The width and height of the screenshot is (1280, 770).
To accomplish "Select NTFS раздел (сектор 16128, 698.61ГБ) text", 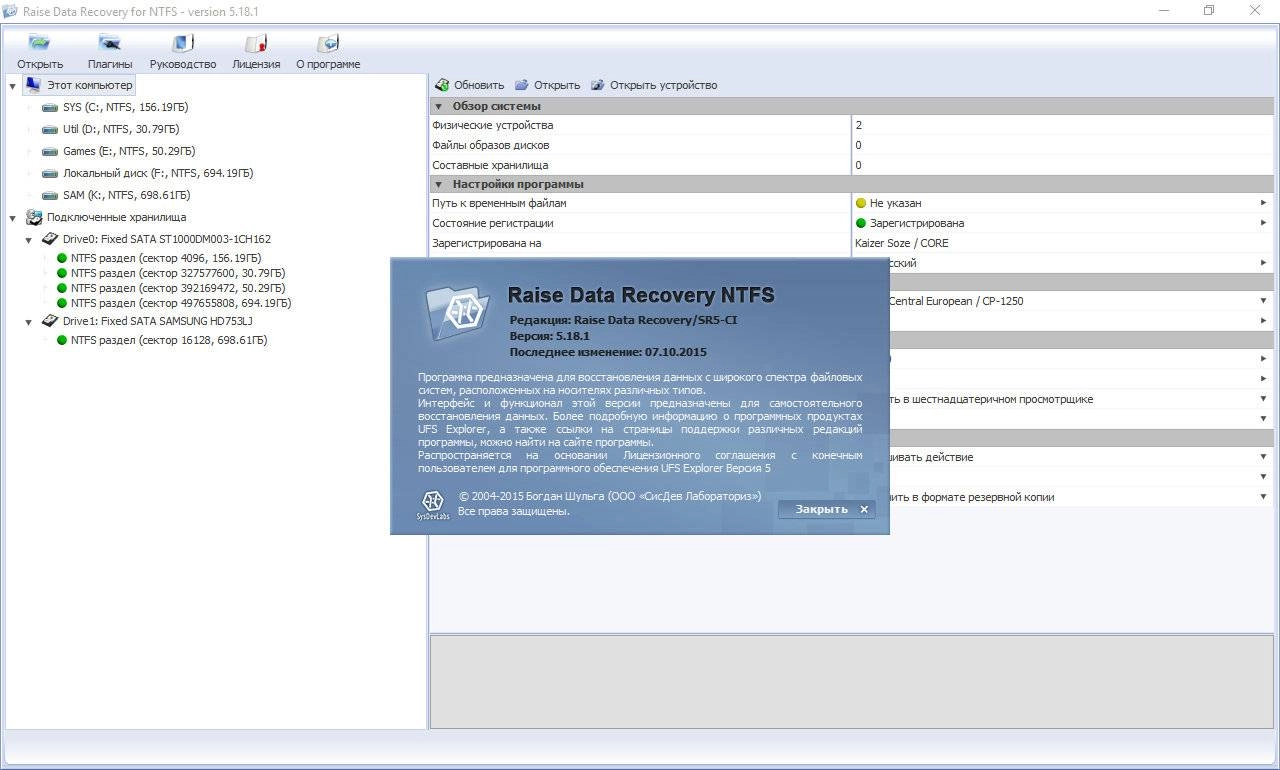I will click(169, 340).
